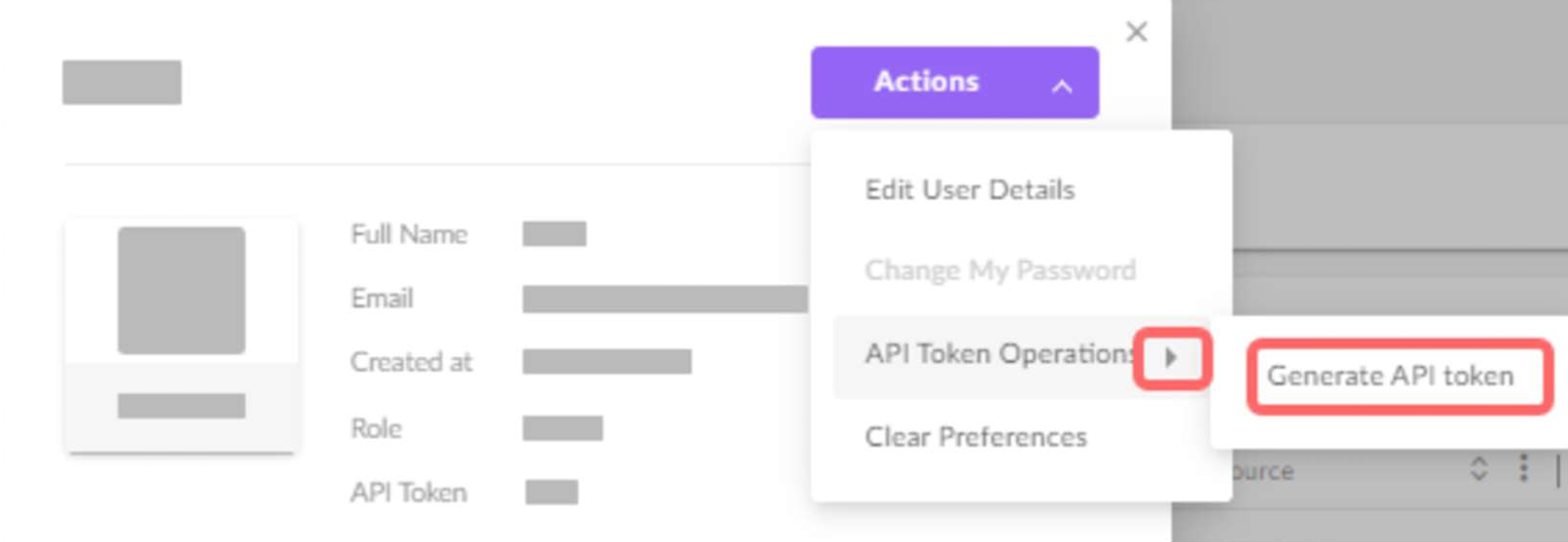Click the Created at date value
This screenshot has height=542, width=1568.
pyautogui.click(x=606, y=362)
